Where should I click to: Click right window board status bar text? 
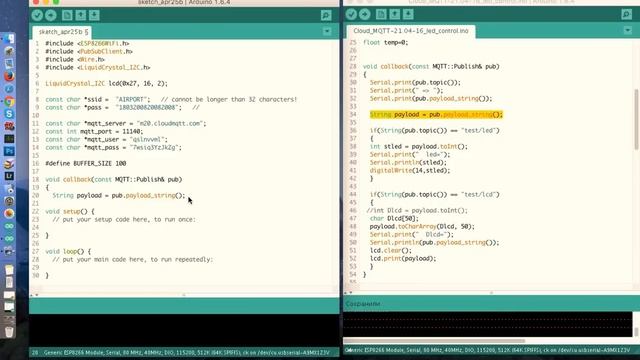coord(487,350)
